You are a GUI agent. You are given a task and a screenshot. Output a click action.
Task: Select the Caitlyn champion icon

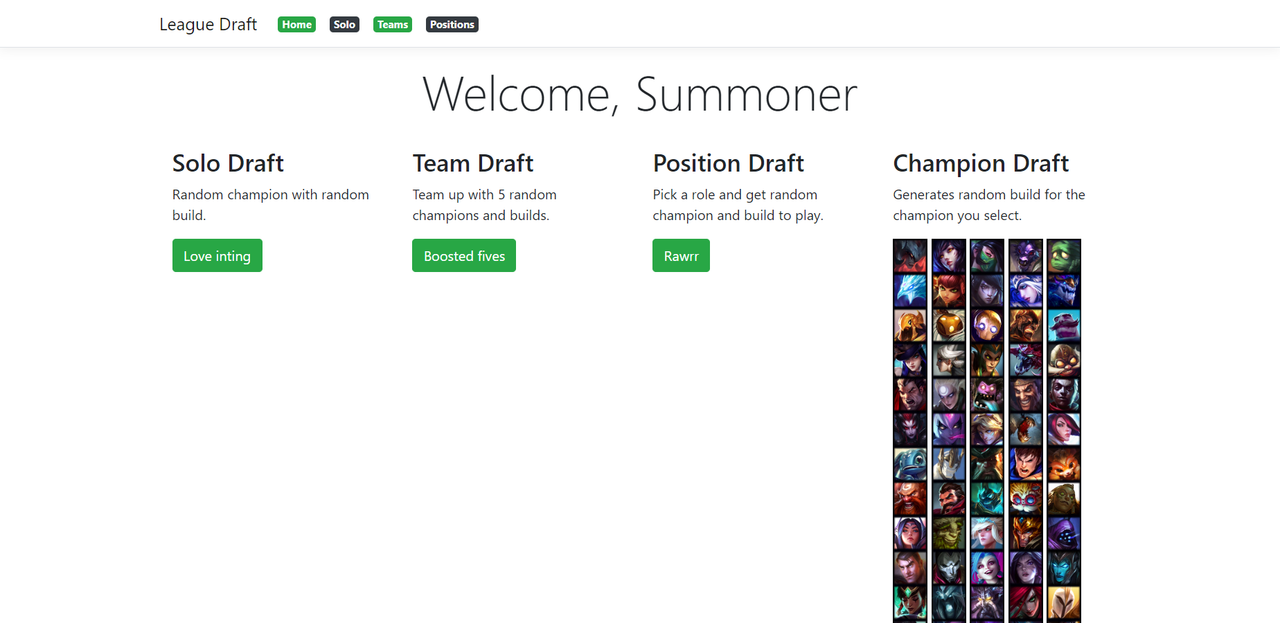point(910,360)
